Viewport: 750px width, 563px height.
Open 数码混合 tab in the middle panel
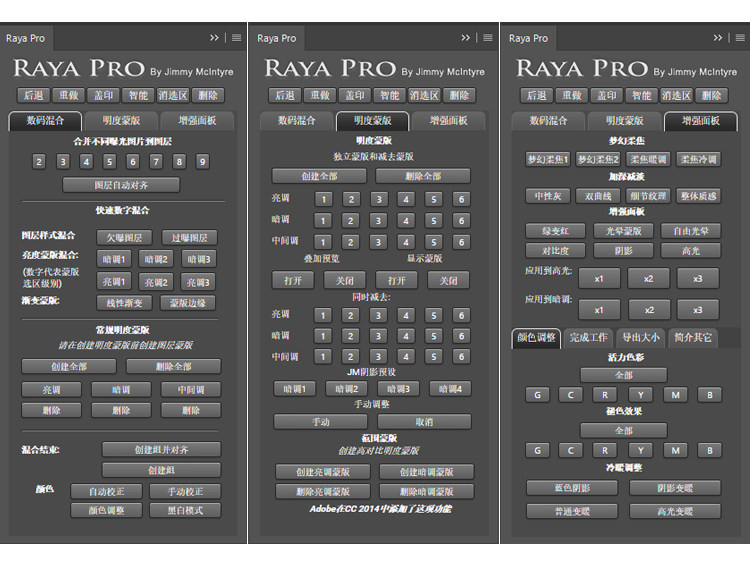point(297,121)
